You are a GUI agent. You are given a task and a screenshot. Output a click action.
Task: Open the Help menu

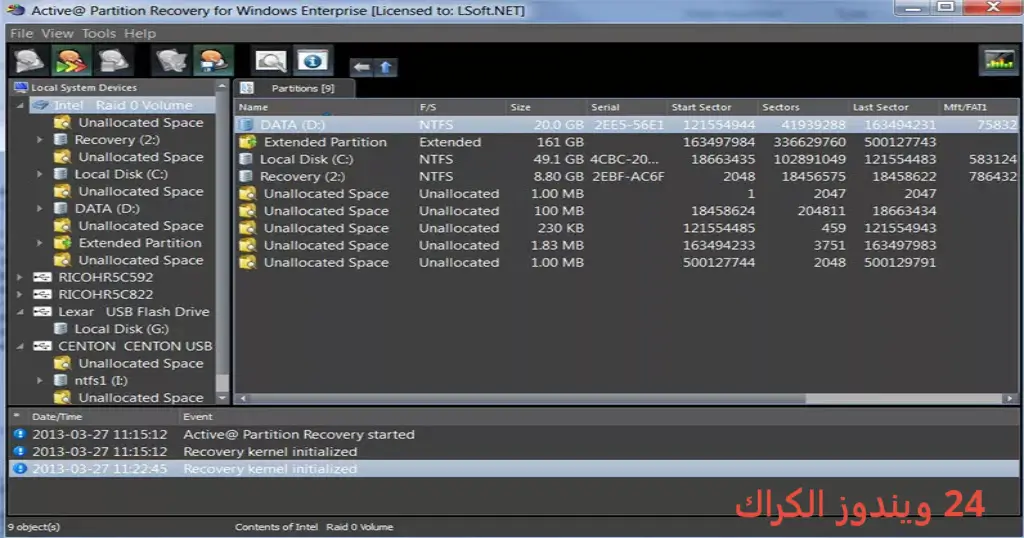point(140,33)
